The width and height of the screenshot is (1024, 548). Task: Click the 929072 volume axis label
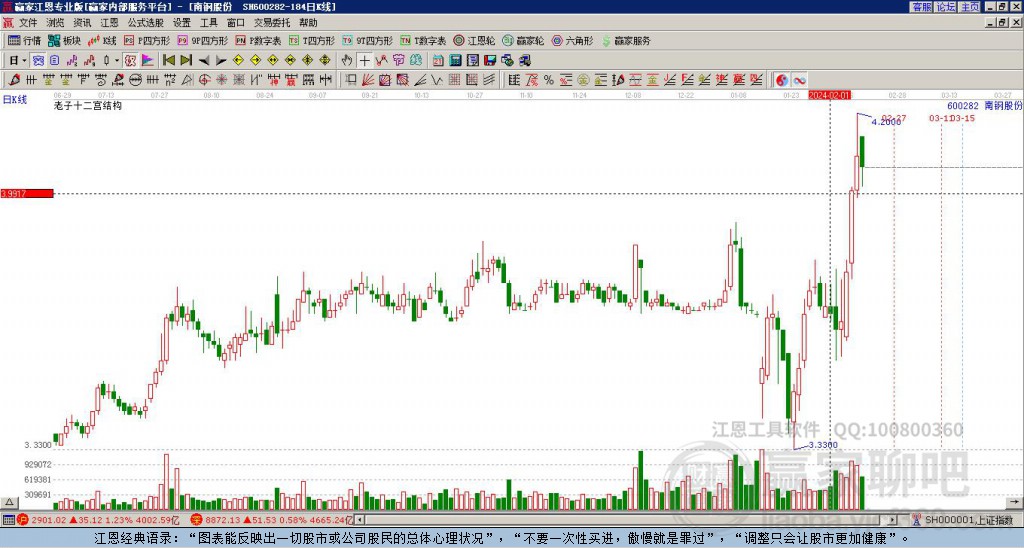[x=38, y=464]
